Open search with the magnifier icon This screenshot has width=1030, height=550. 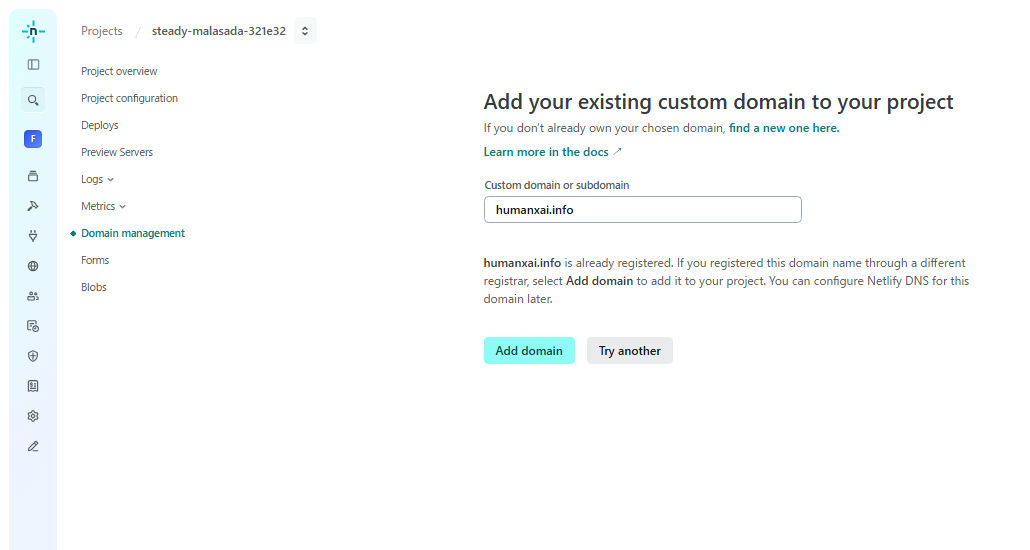33,100
